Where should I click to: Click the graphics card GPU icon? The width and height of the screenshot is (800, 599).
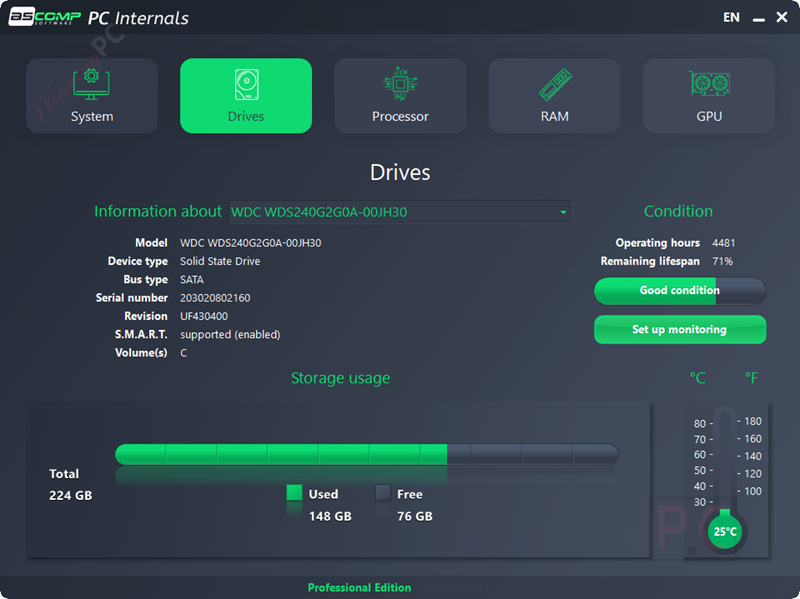(710, 84)
